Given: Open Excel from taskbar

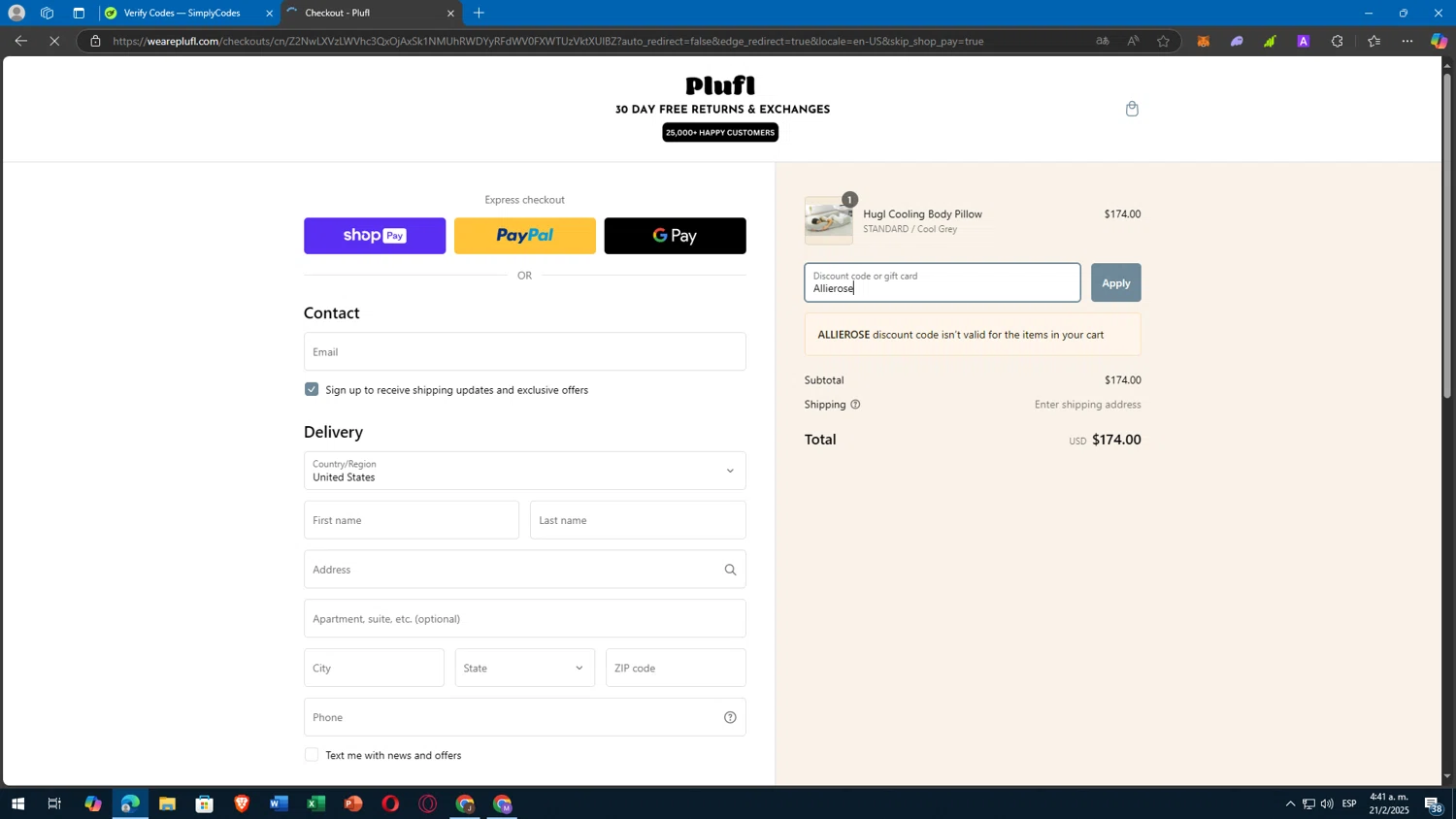Looking at the screenshot, I should [315, 803].
